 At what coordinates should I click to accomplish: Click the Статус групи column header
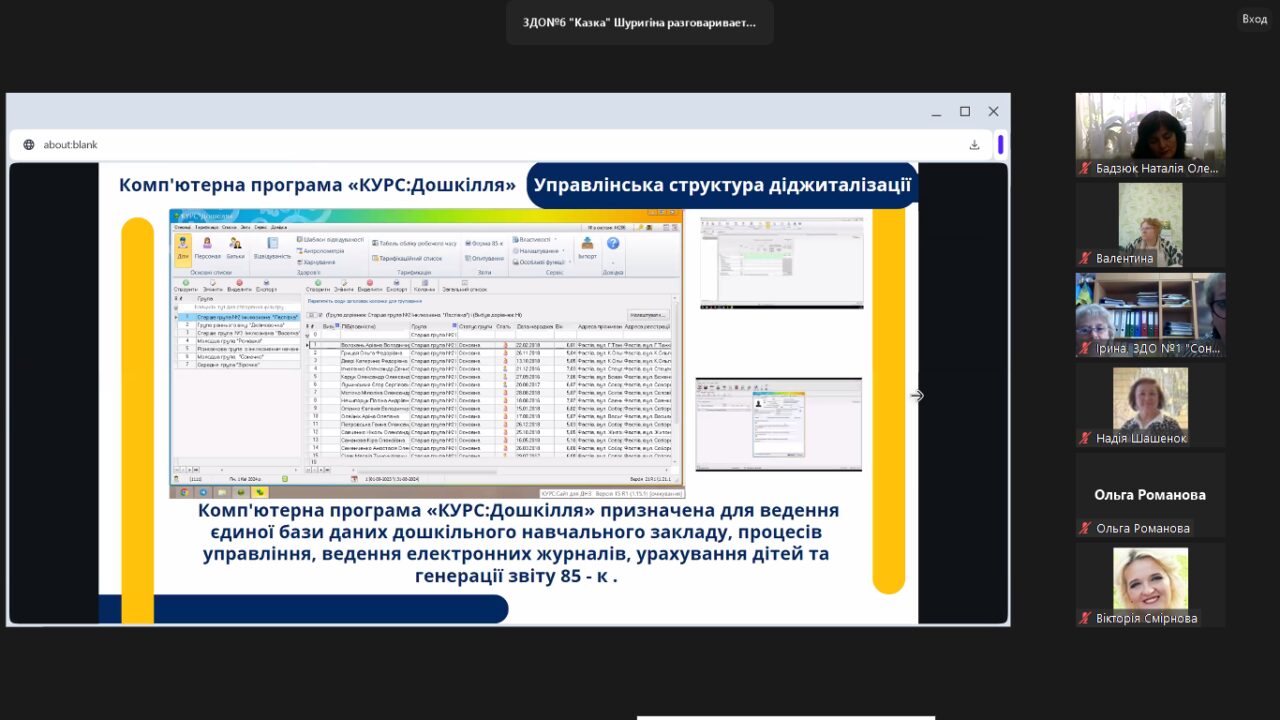(x=475, y=326)
